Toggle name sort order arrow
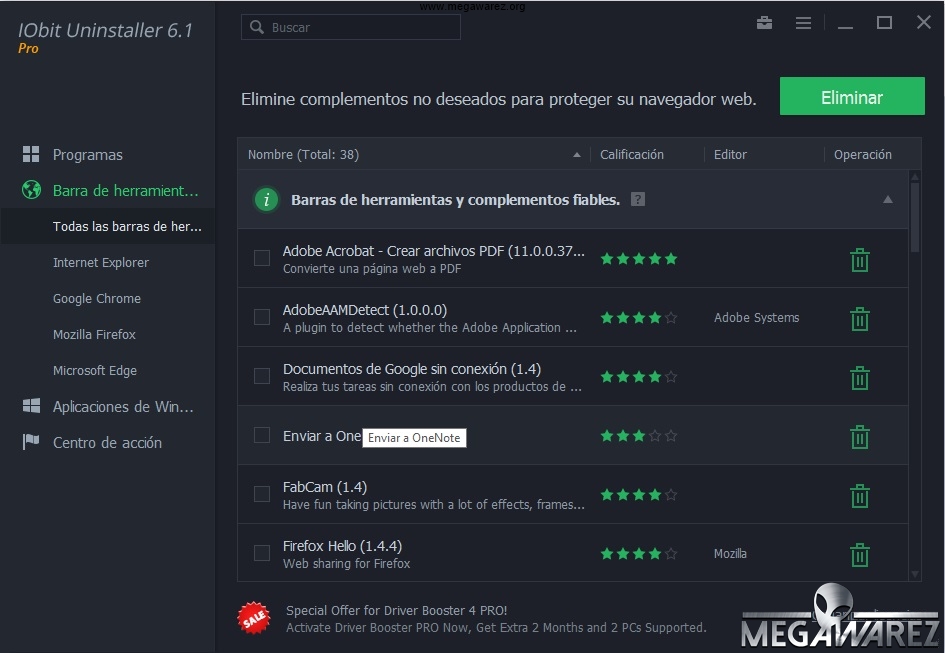This screenshot has width=945, height=653. 577,155
